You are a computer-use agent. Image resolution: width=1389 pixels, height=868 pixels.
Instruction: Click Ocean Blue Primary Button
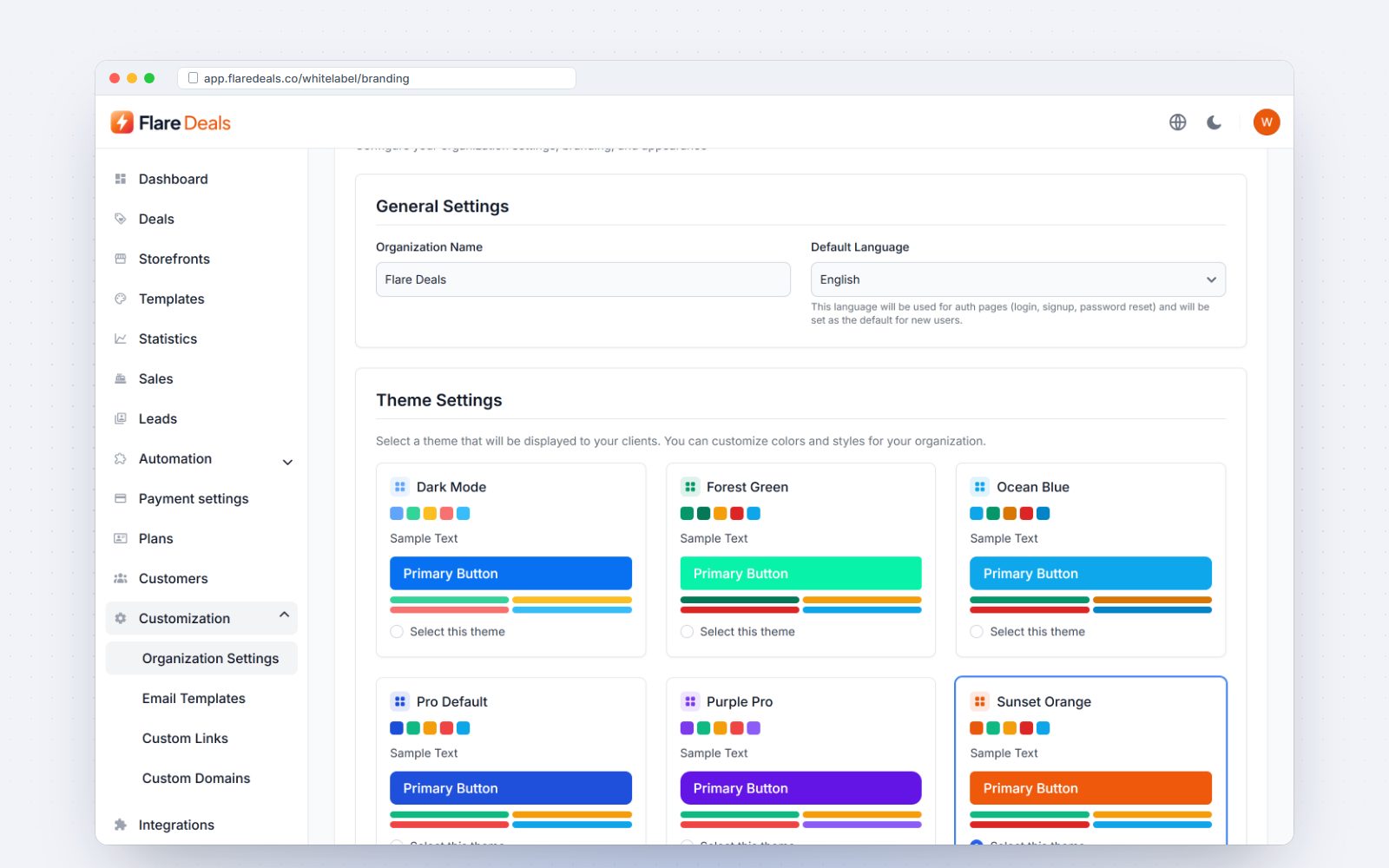click(x=1090, y=574)
